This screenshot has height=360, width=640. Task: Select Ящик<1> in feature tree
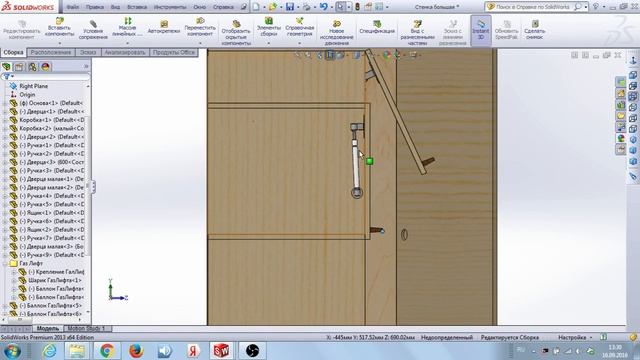pyautogui.click(x=51, y=213)
